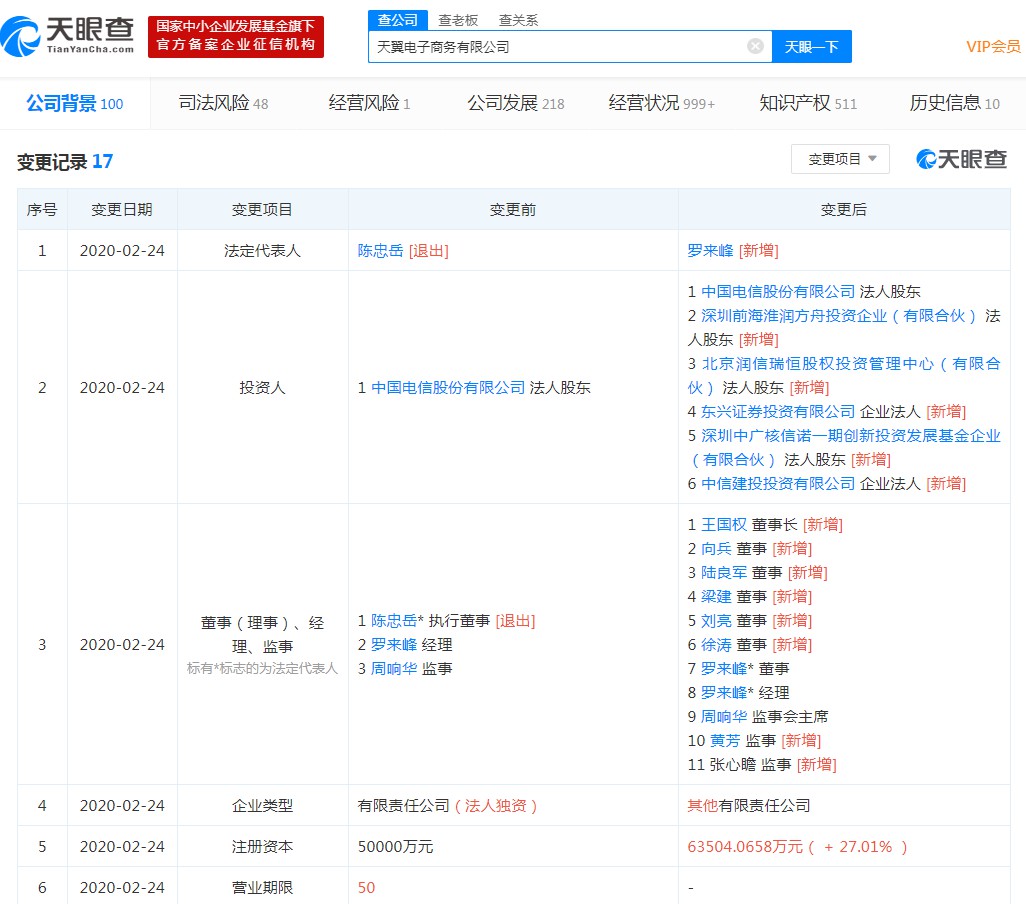Switch to the 查公司 search tab

tap(397, 20)
